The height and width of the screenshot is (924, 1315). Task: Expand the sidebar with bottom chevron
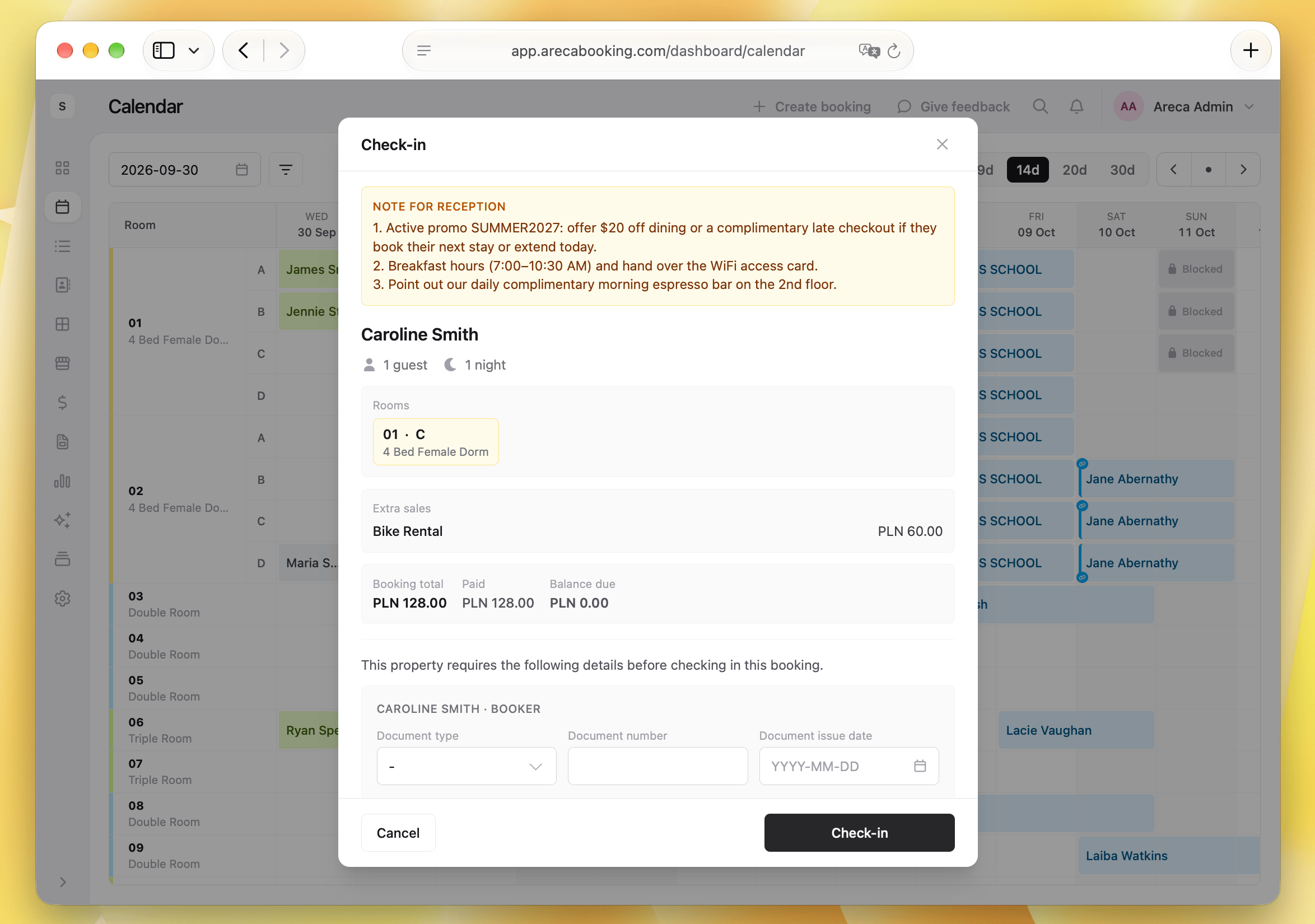pos(63,882)
